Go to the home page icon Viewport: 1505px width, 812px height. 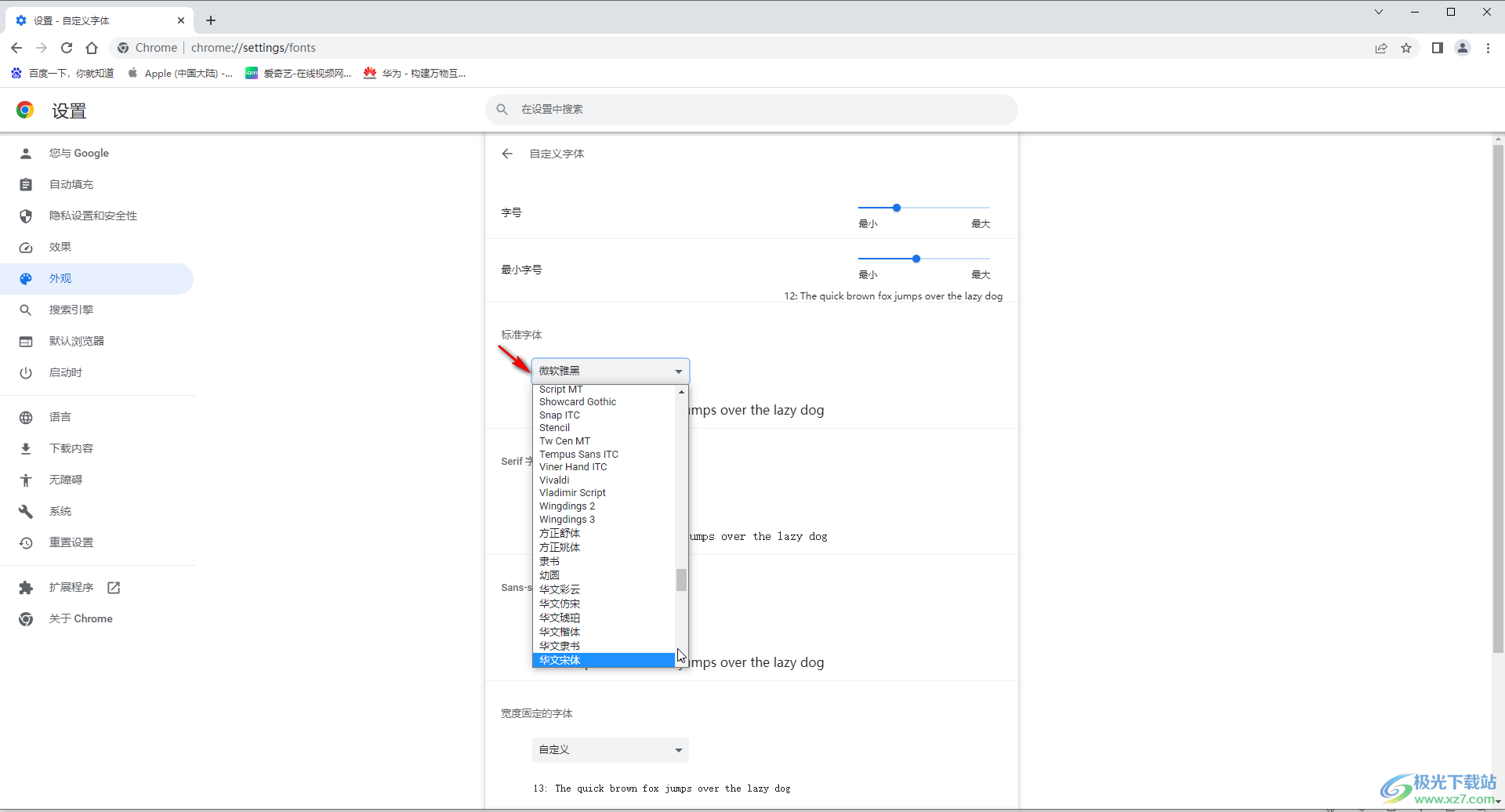[x=92, y=48]
